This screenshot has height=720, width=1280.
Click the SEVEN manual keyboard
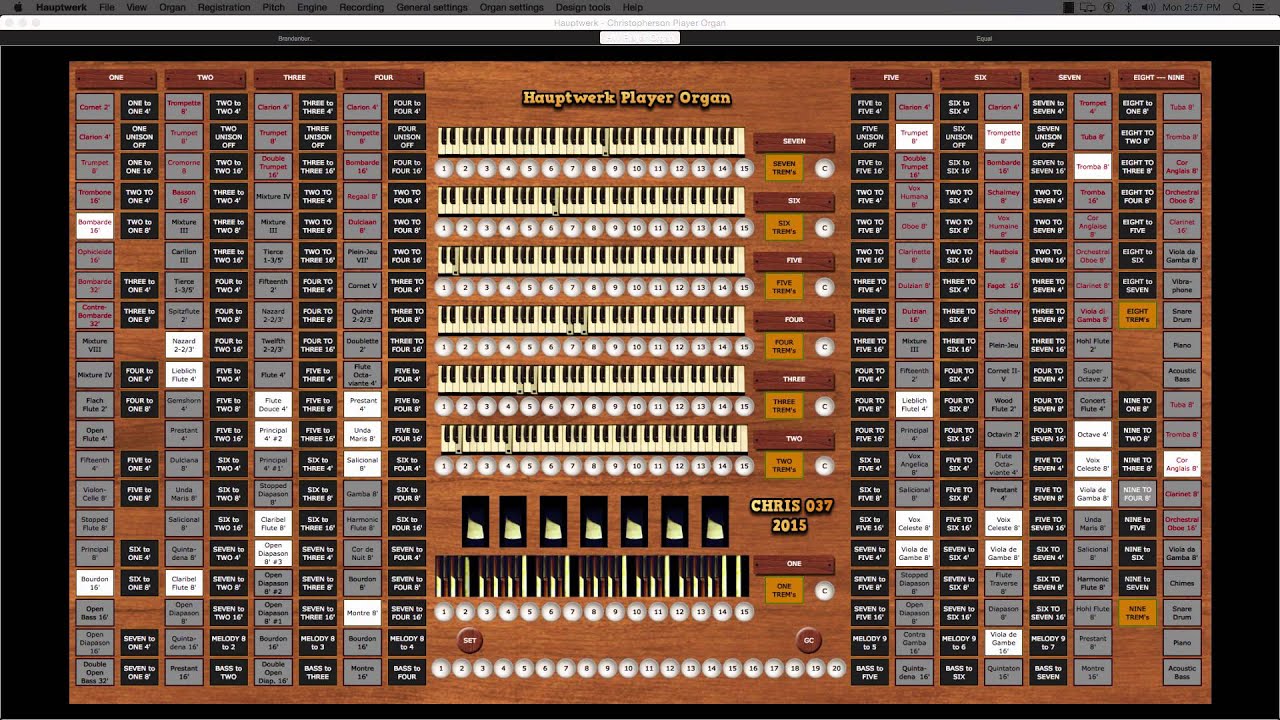(591, 141)
